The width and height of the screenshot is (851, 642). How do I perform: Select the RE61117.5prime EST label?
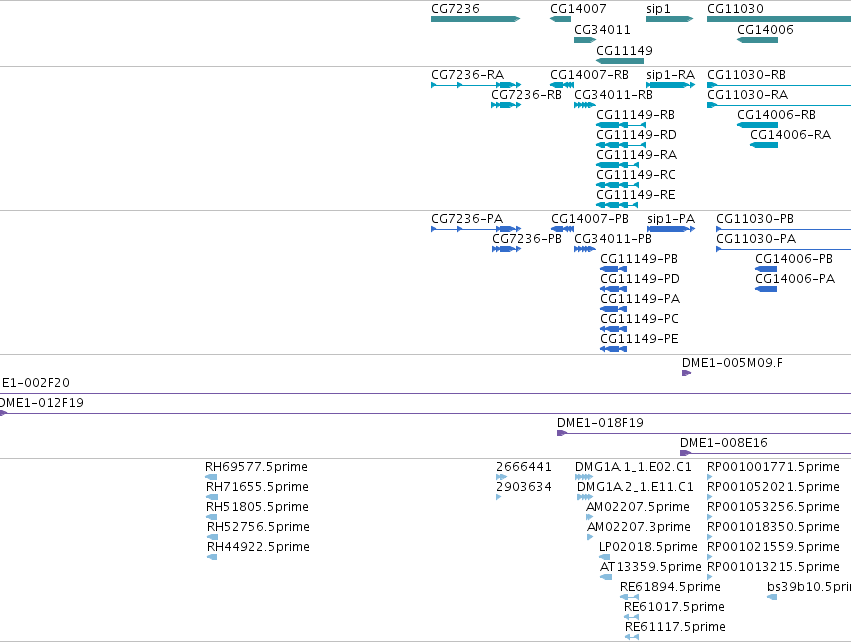[676, 627]
